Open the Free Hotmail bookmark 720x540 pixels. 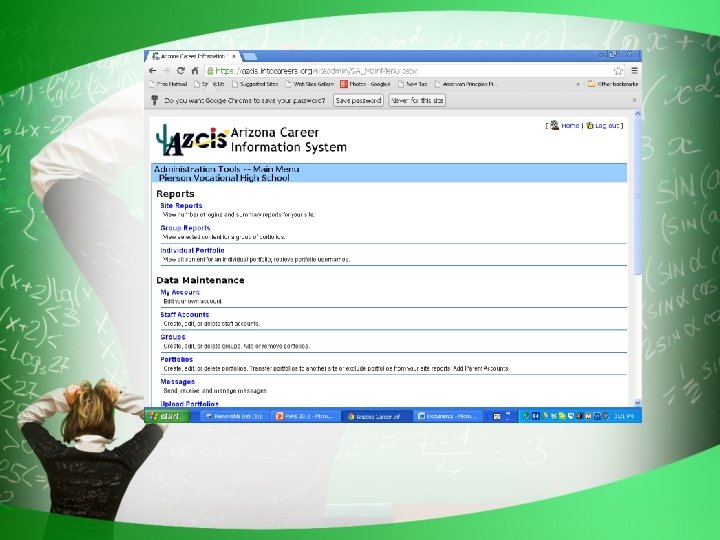click(x=169, y=84)
